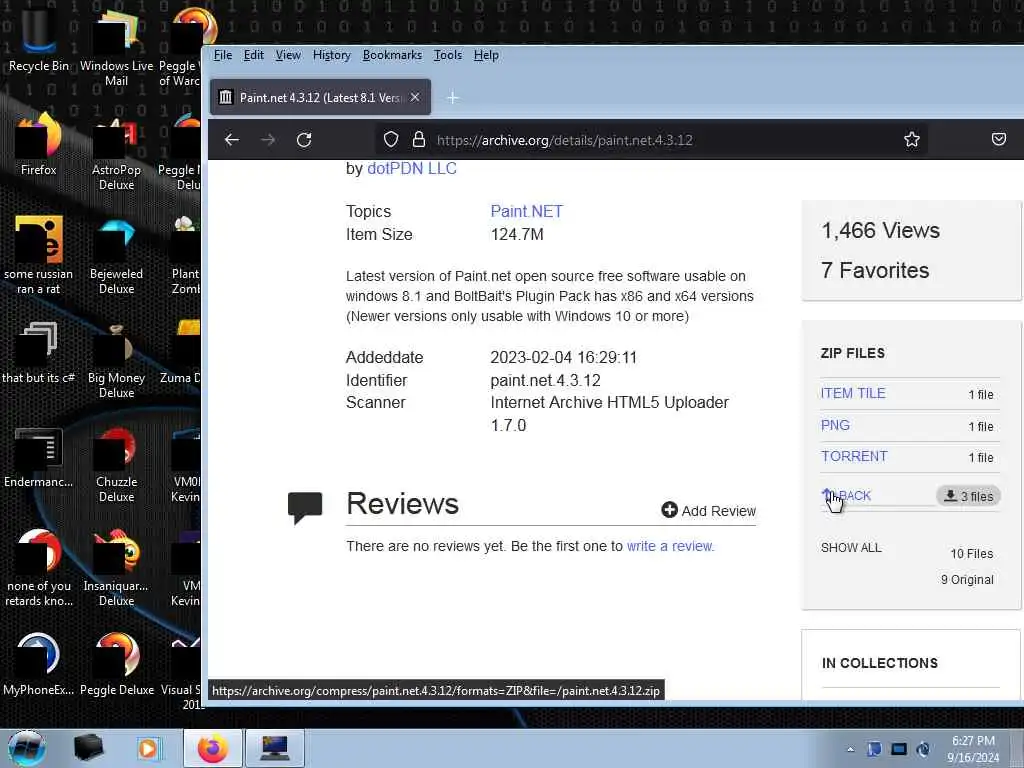1024x768 pixels.
Task: Select Peggle Deluxe desktop icon
Action: (116, 664)
